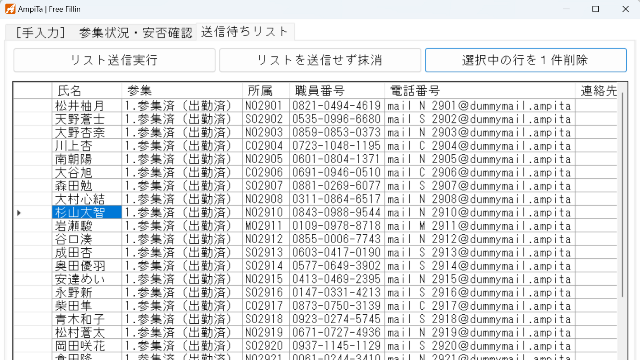The image size is (640, 360).
Task: Select the name cell 谷口湊
Action: pos(87,239)
